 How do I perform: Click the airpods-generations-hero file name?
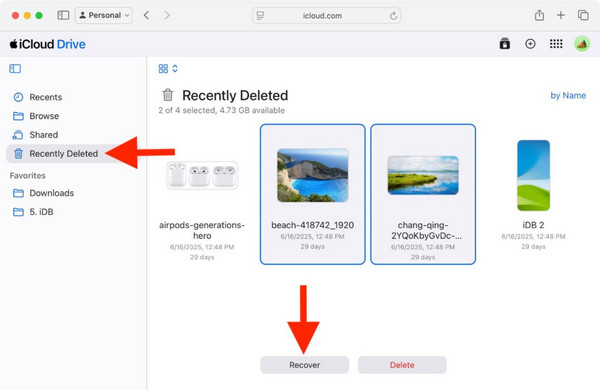point(202,230)
